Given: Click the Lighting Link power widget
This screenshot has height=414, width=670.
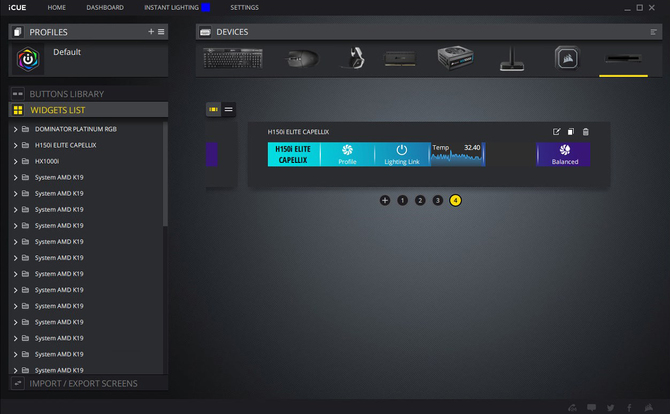Looking at the screenshot, I should click(x=402, y=154).
